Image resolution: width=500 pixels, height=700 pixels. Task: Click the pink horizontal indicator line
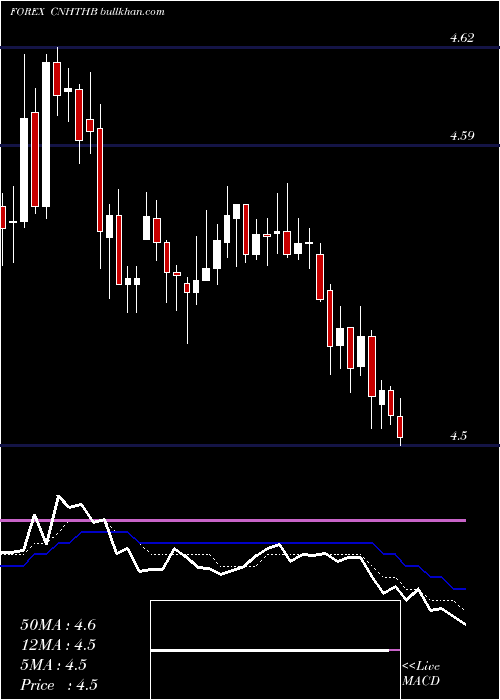point(233,521)
